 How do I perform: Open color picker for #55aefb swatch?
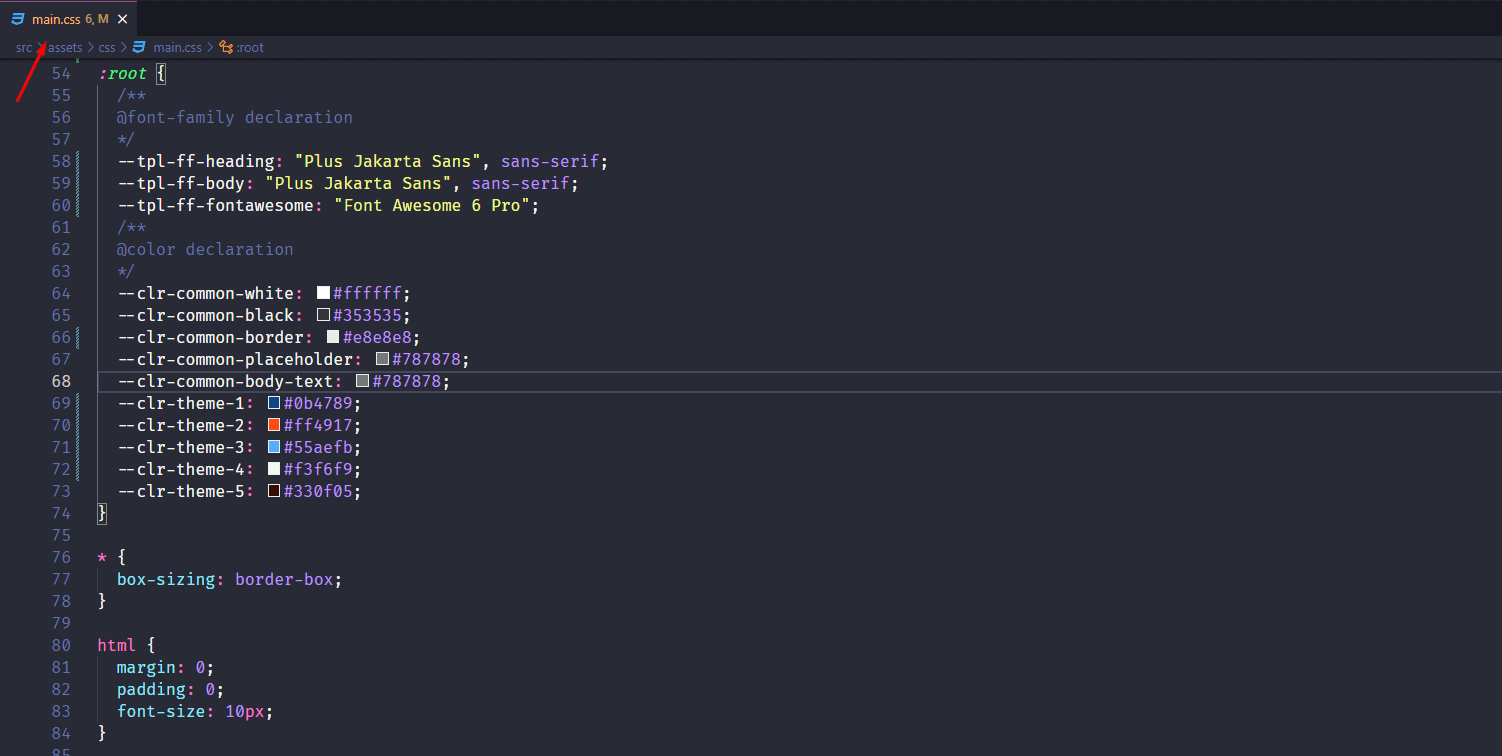pos(274,447)
